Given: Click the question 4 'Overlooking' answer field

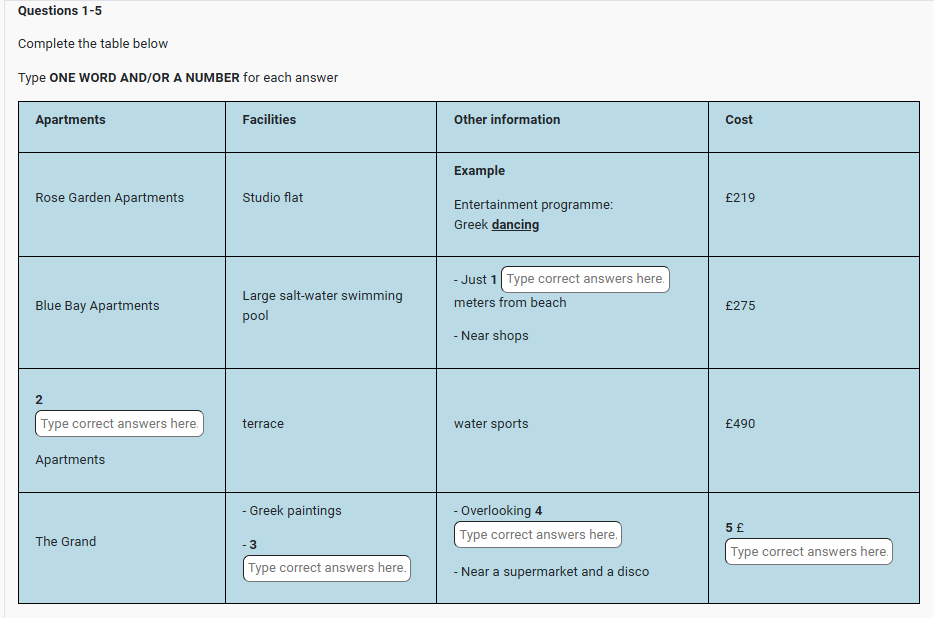Looking at the screenshot, I should [537, 535].
